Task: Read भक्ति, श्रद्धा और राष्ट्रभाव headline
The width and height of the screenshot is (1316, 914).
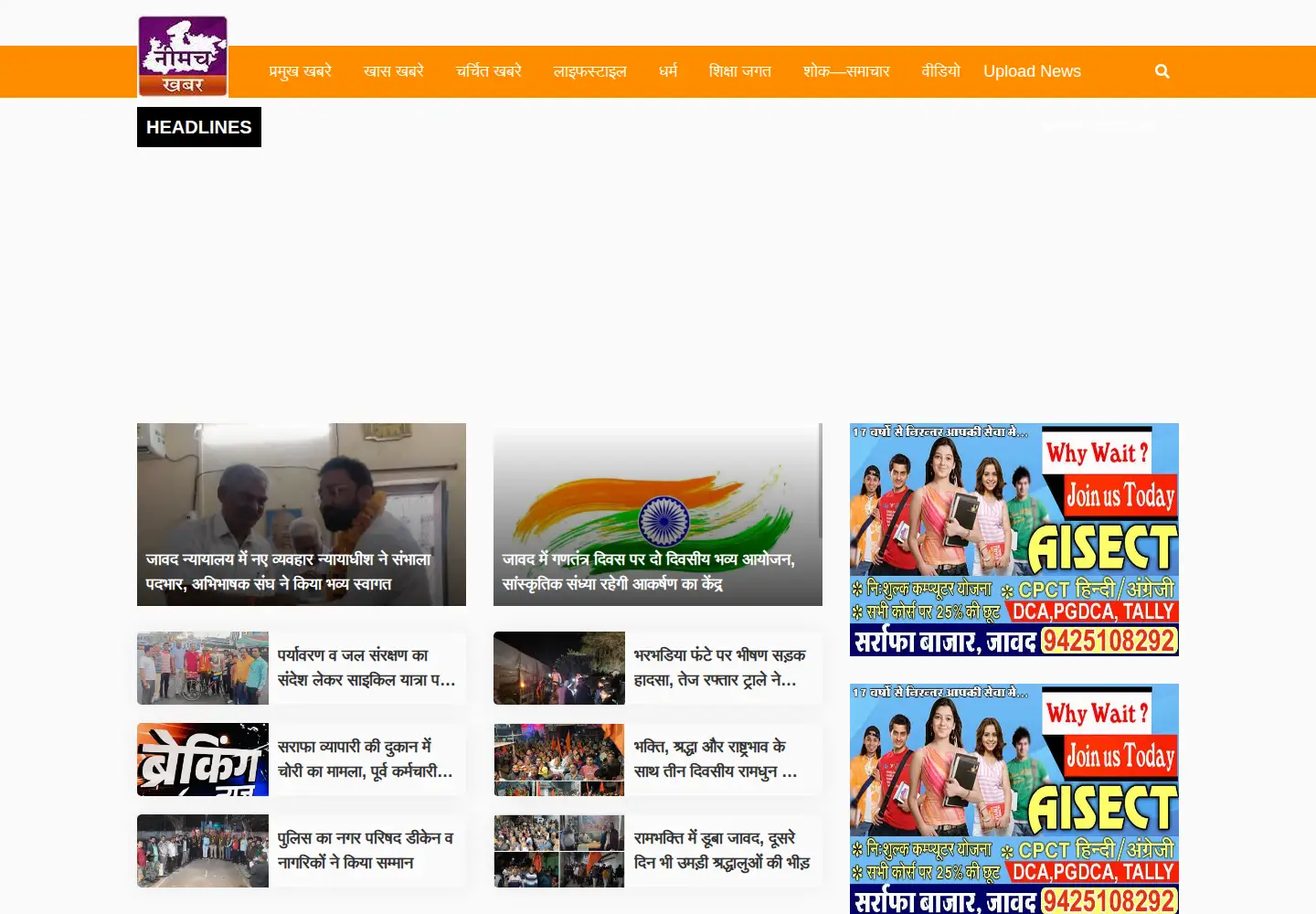Action: click(x=716, y=760)
